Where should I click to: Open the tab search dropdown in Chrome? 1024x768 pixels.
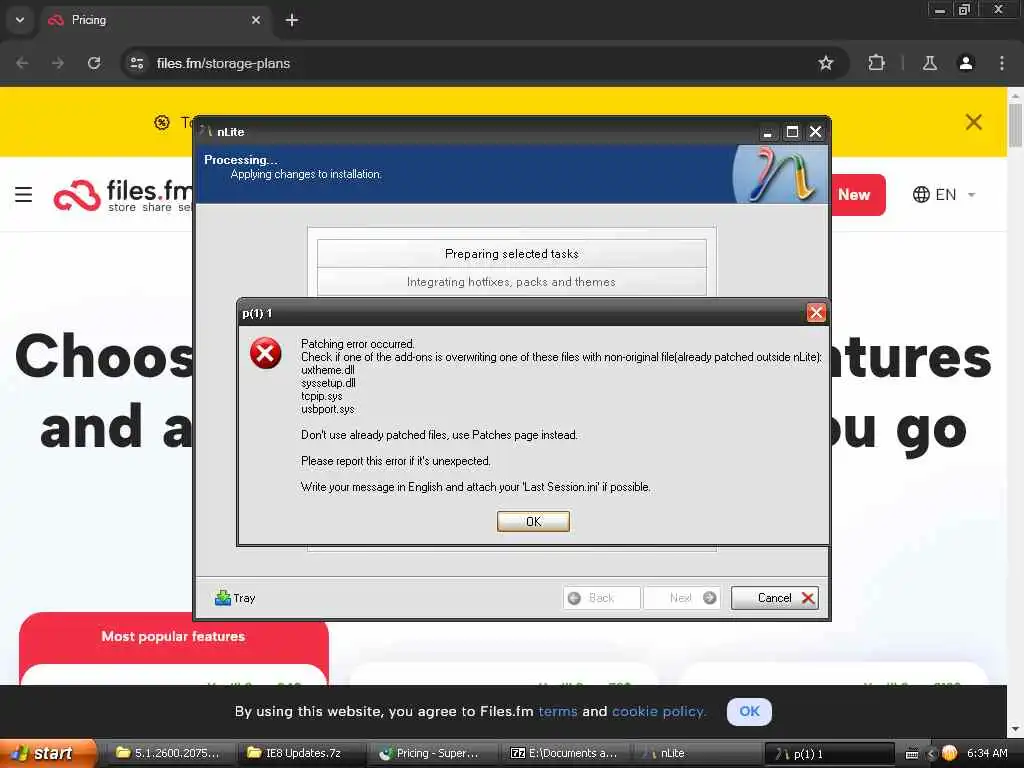coord(20,20)
